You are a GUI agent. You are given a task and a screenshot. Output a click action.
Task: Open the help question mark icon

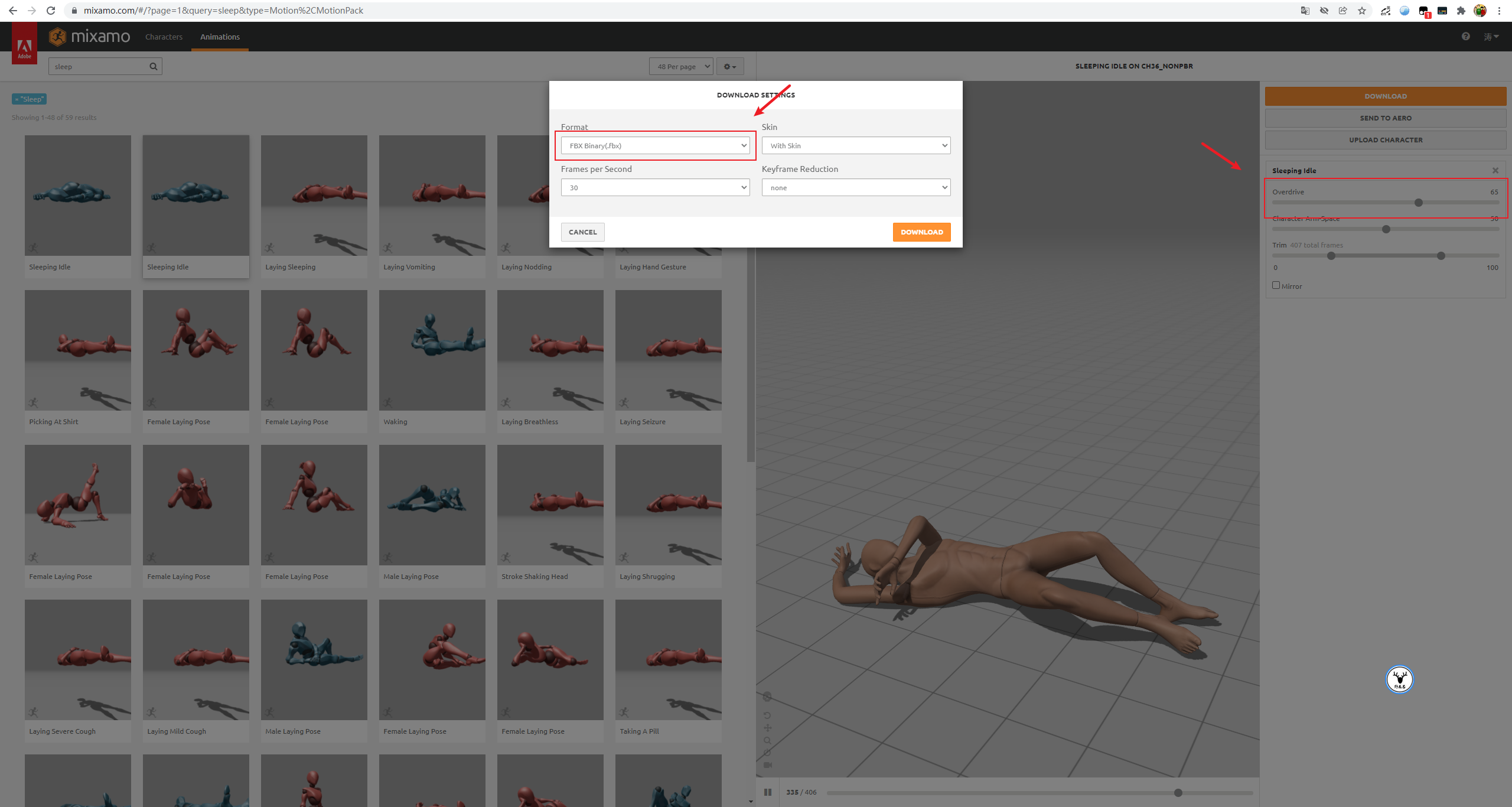(1466, 37)
